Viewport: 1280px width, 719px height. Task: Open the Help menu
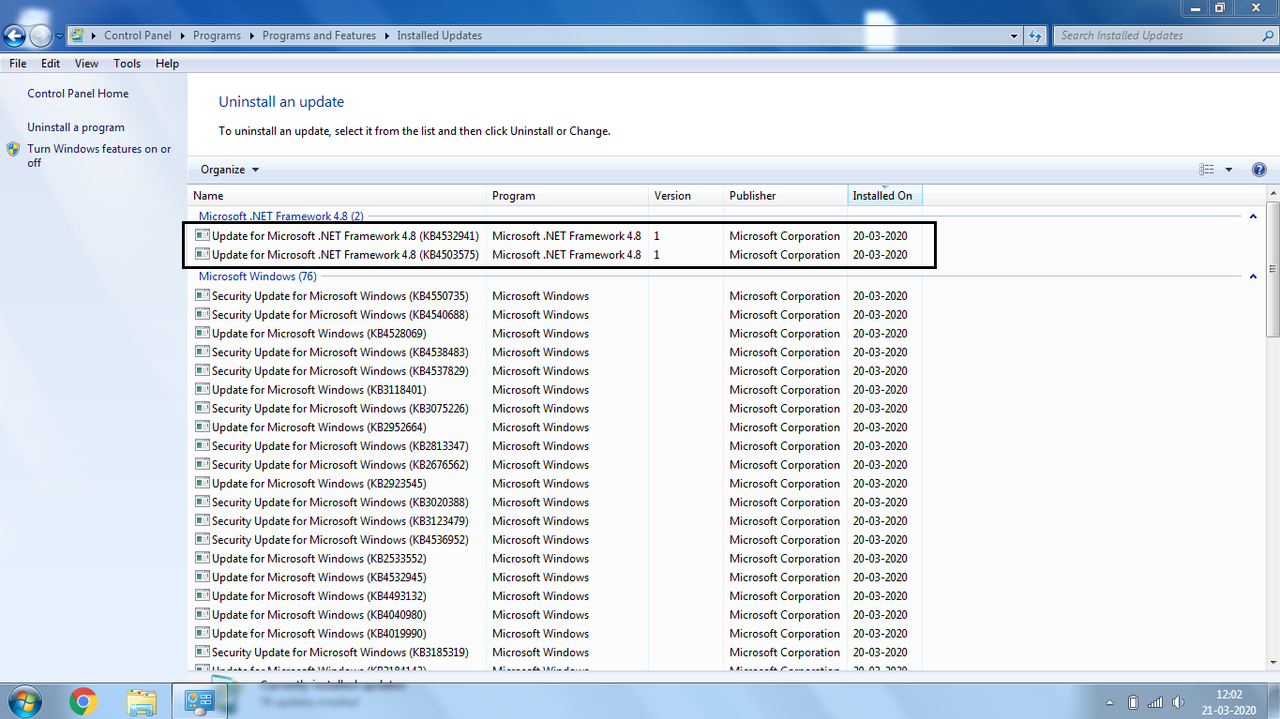pyautogui.click(x=167, y=63)
